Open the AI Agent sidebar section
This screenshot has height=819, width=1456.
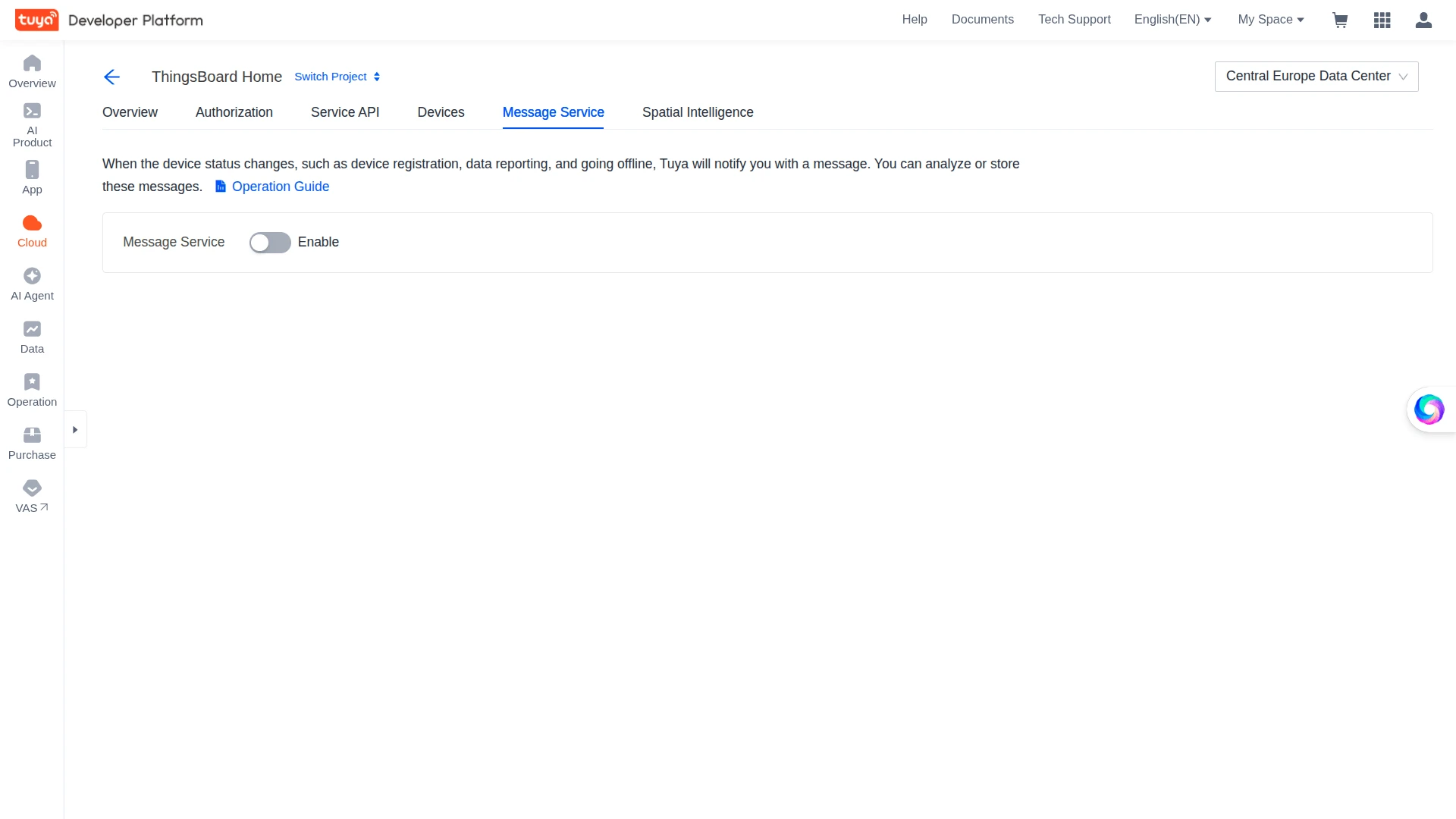coord(32,284)
